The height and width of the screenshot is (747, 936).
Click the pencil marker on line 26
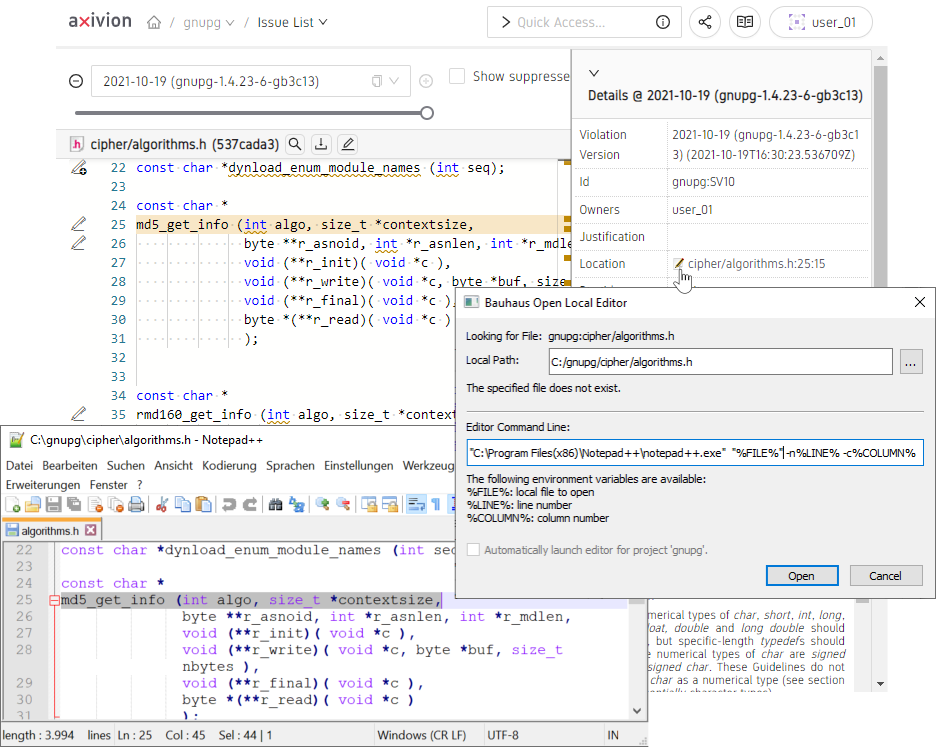[78, 243]
